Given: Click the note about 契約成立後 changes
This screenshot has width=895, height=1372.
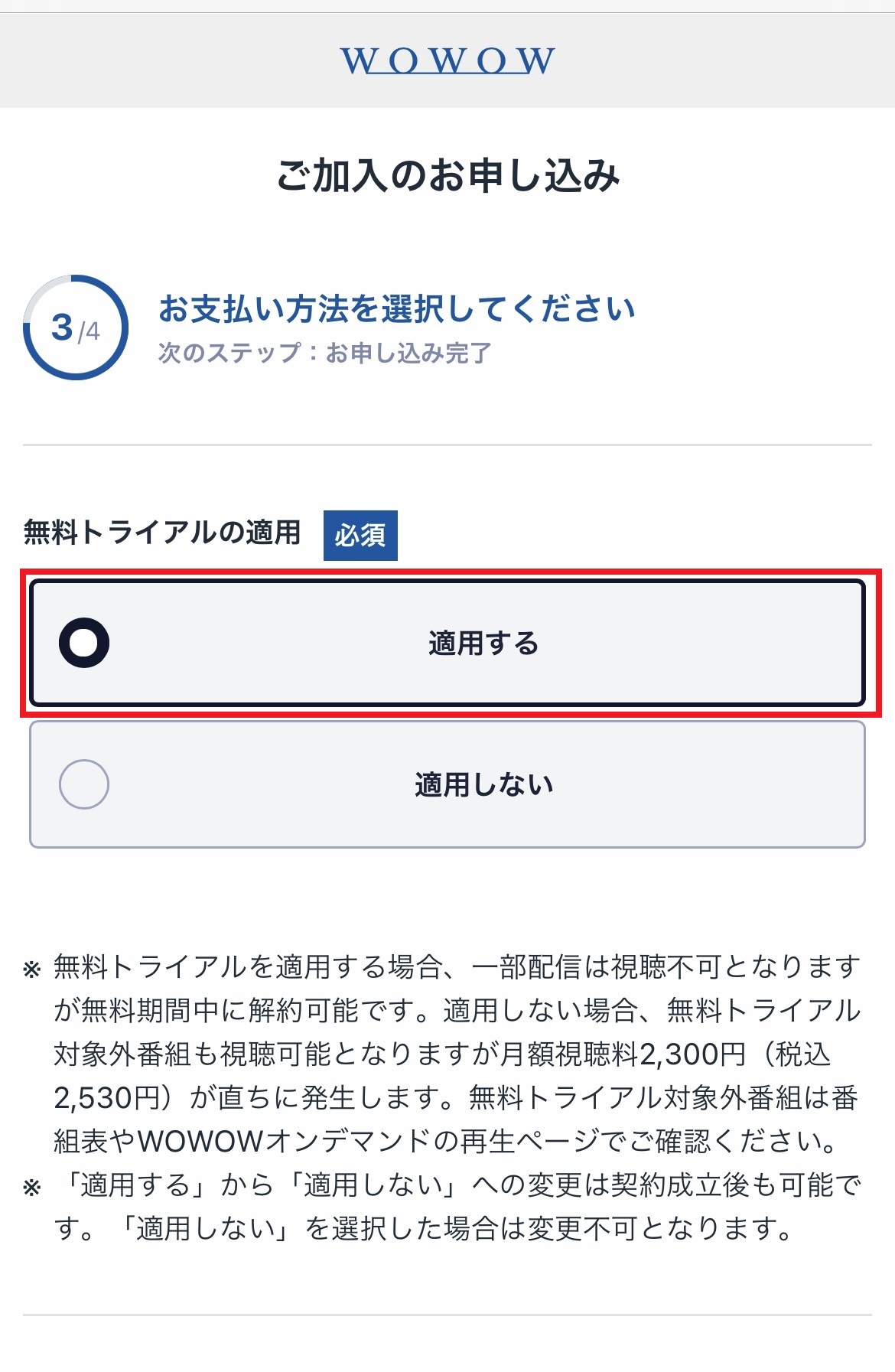Looking at the screenshot, I should pyautogui.click(x=457, y=1207).
